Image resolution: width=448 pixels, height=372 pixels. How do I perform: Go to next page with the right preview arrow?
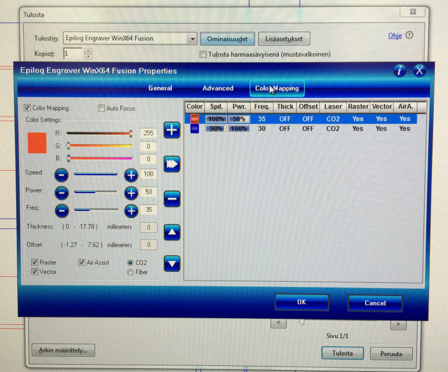[x=398, y=324]
